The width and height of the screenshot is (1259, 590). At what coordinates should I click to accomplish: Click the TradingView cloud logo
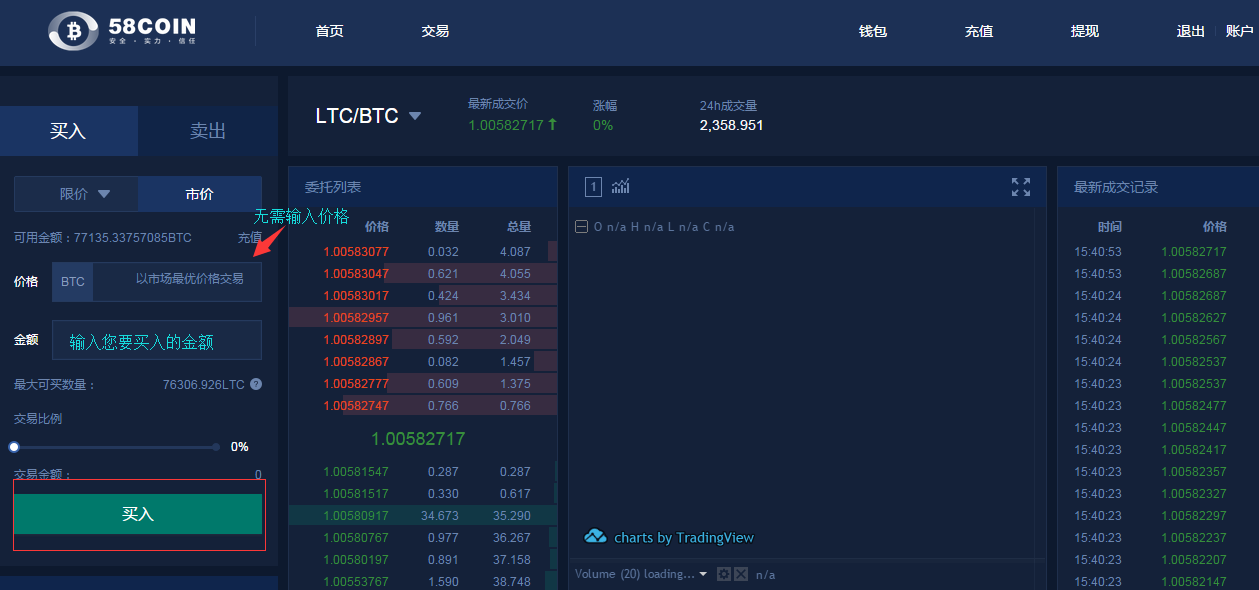point(595,537)
